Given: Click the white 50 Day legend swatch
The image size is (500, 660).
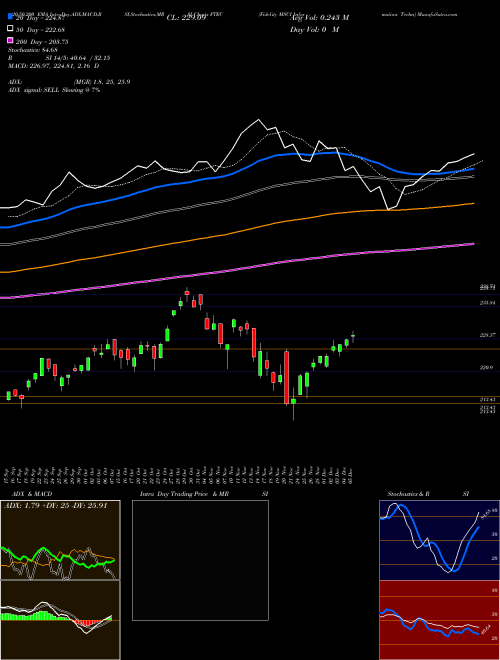Looking at the screenshot, I should click(10, 29).
